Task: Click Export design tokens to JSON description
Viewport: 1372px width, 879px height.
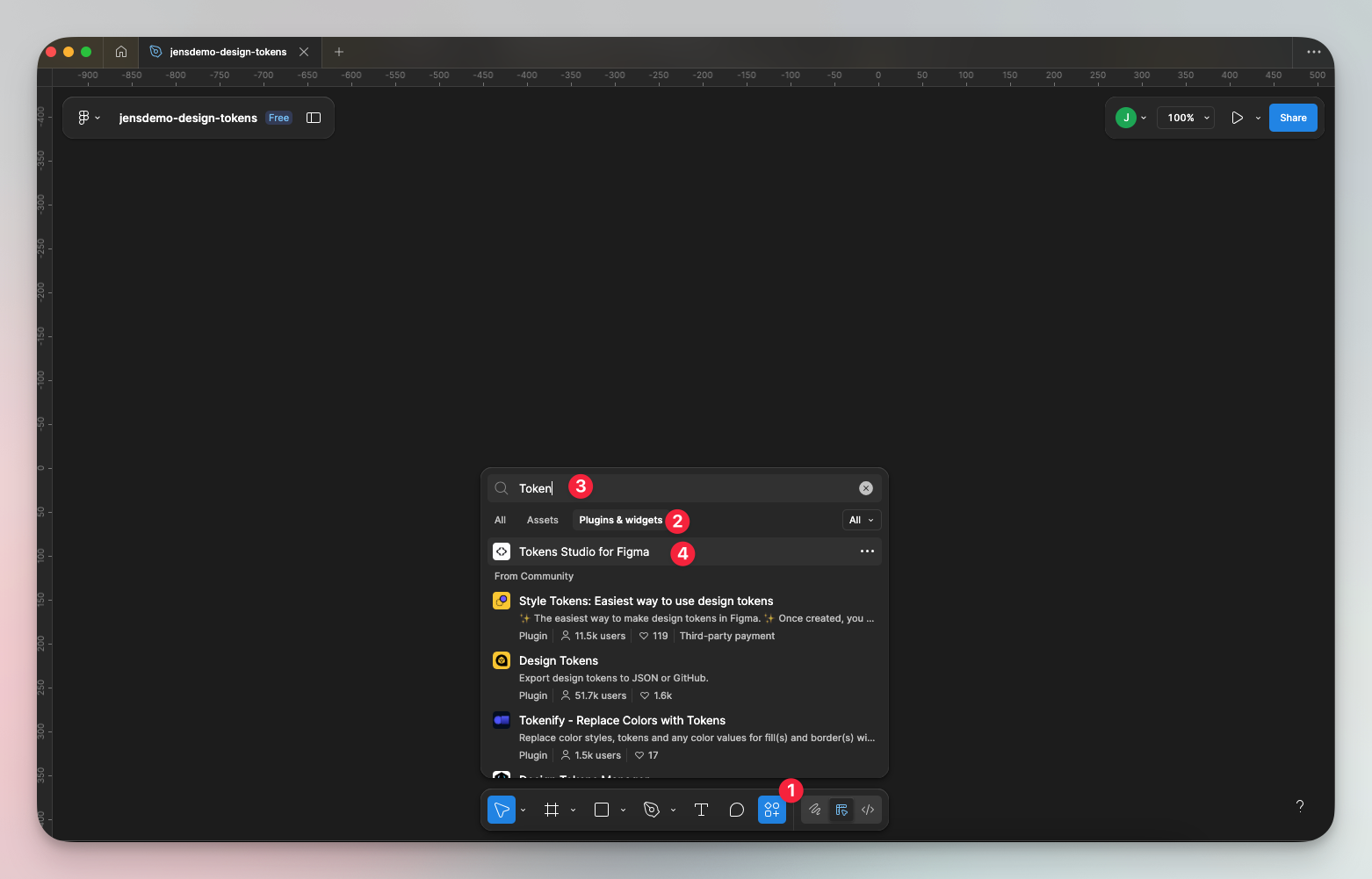Action: [613, 678]
